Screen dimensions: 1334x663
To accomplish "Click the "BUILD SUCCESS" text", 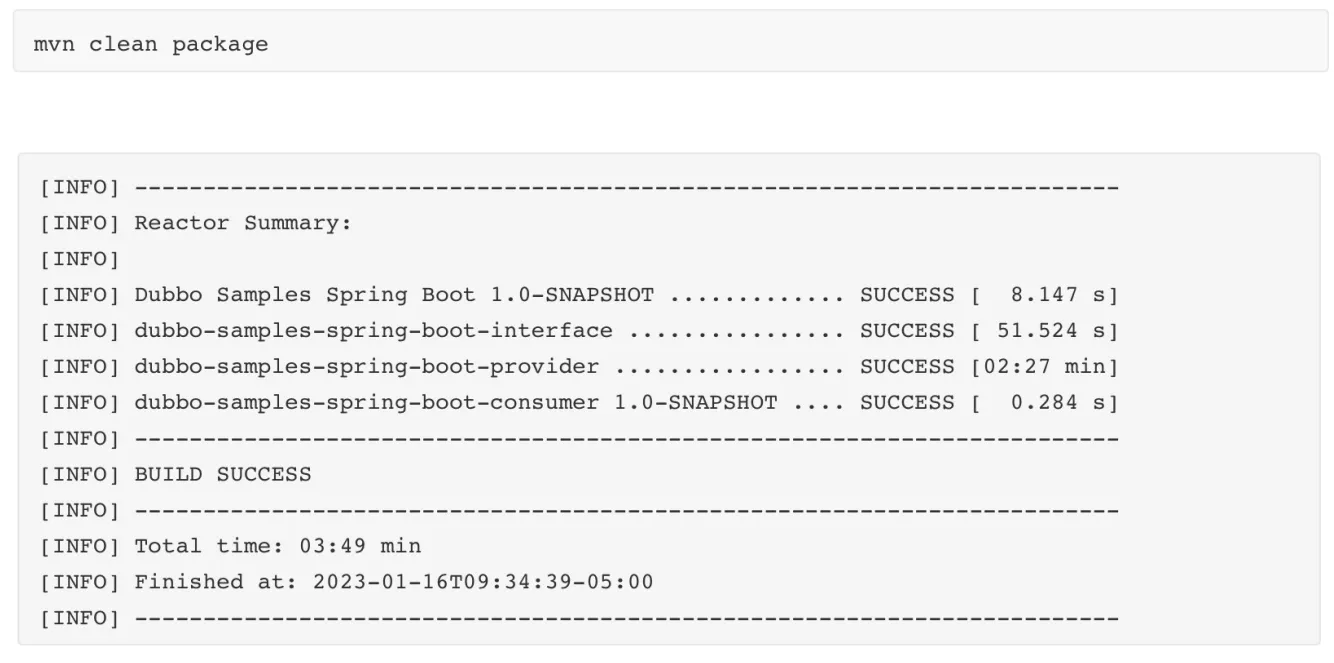I will tap(223, 475).
